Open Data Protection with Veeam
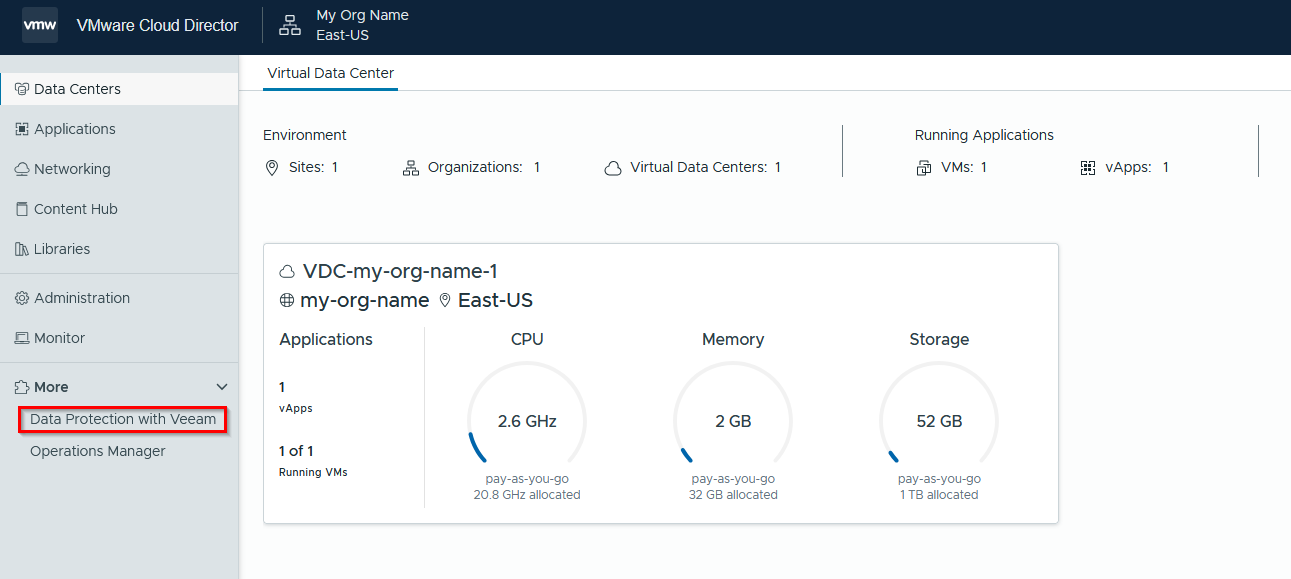This screenshot has height=579, width=1291. click(x=123, y=419)
